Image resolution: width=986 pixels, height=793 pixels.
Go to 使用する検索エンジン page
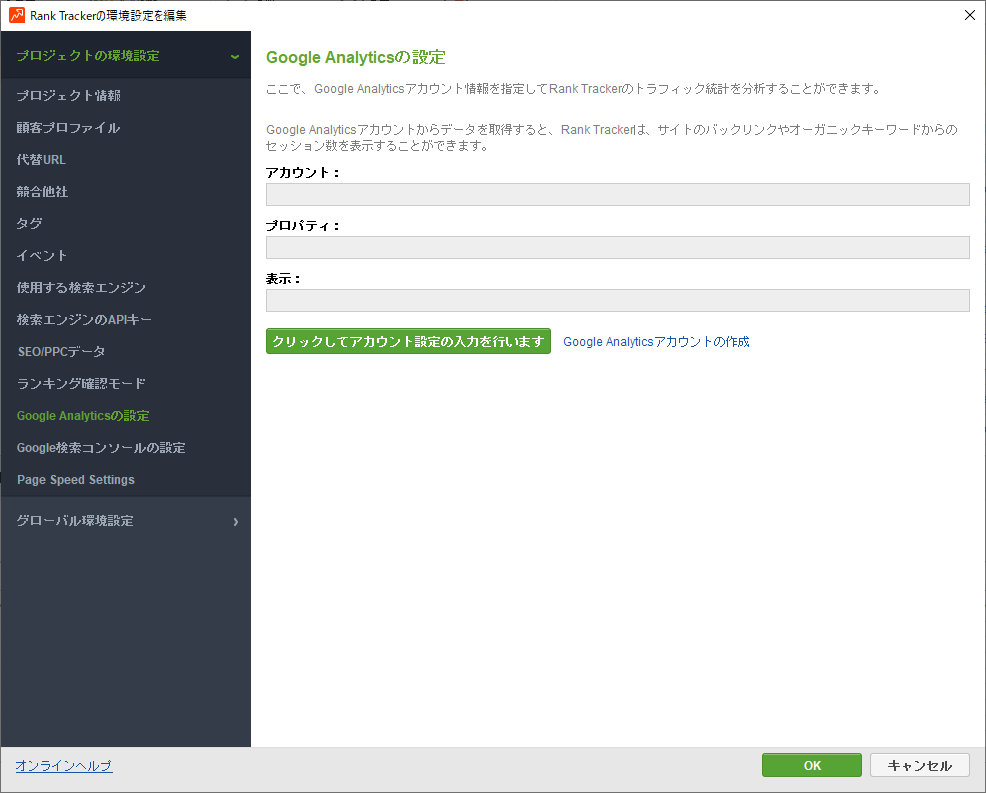tap(81, 288)
